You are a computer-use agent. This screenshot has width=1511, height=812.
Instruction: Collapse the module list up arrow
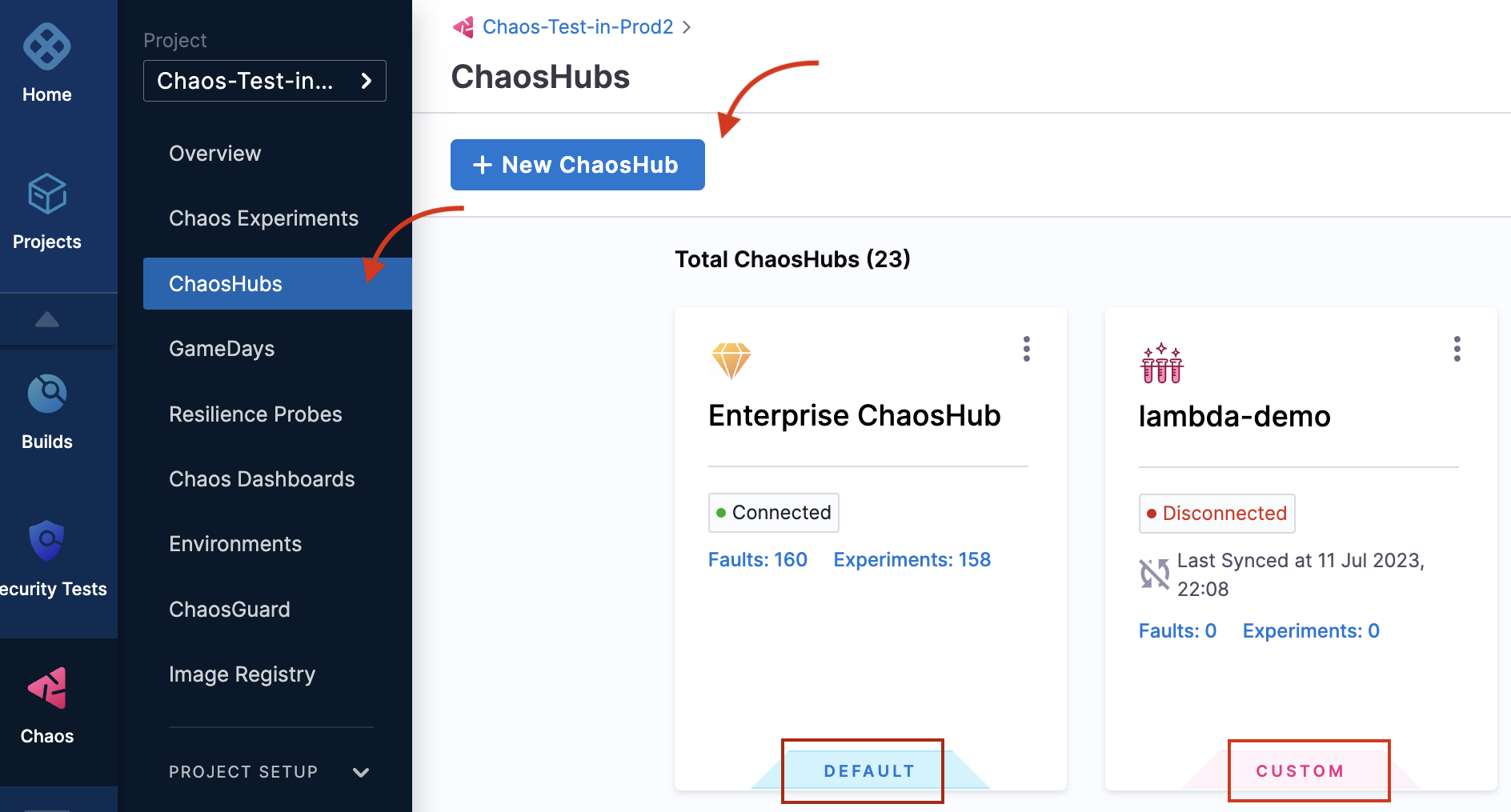point(46,320)
